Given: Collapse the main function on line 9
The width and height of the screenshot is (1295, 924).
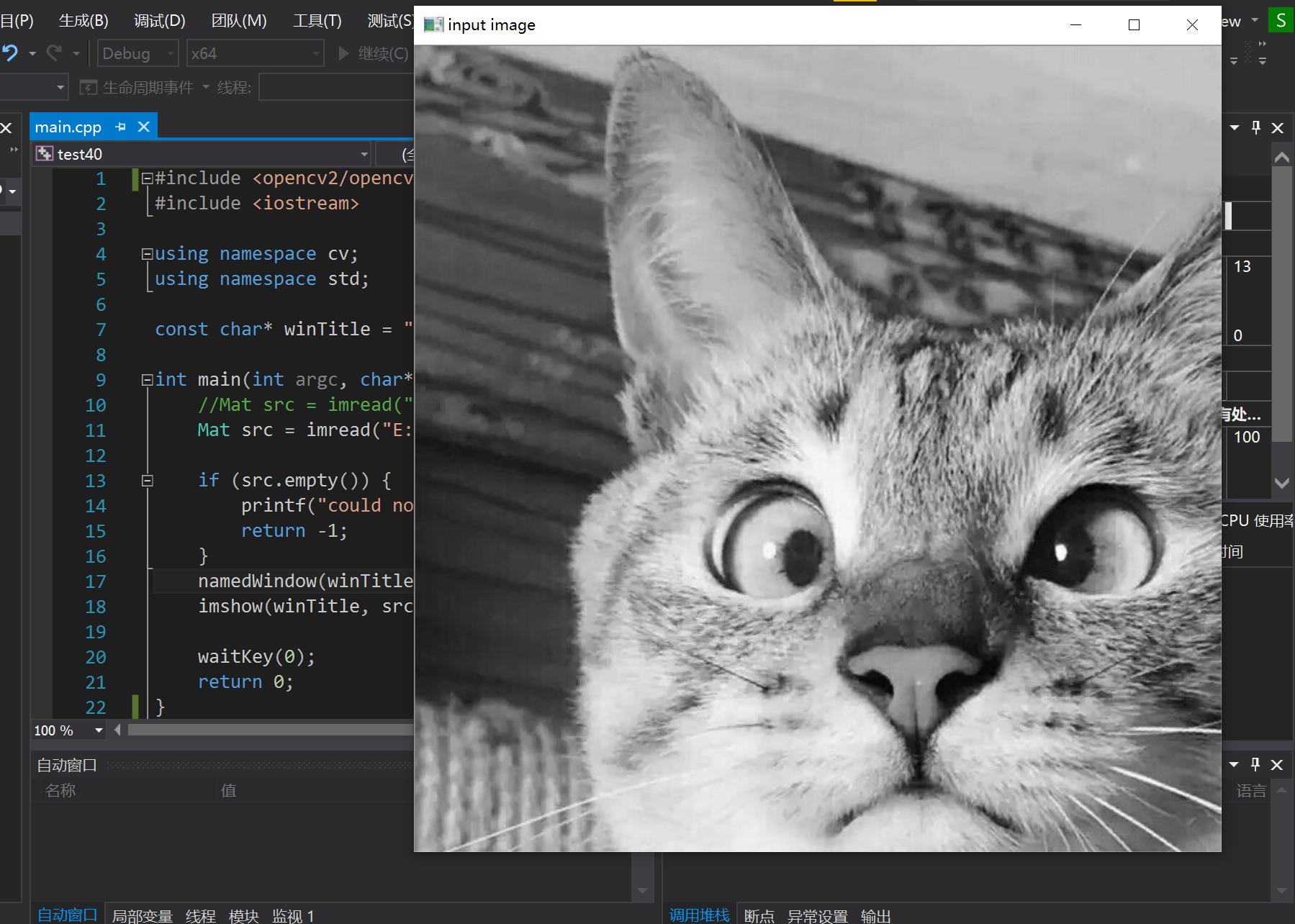Looking at the screenshot, I should pyautogui.click(x=147, y=379).
